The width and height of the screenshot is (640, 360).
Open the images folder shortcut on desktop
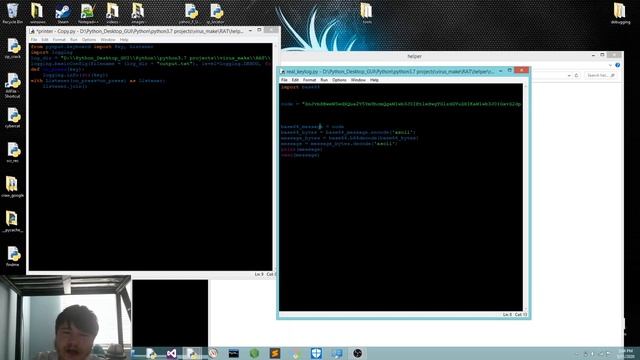point(138,12)
